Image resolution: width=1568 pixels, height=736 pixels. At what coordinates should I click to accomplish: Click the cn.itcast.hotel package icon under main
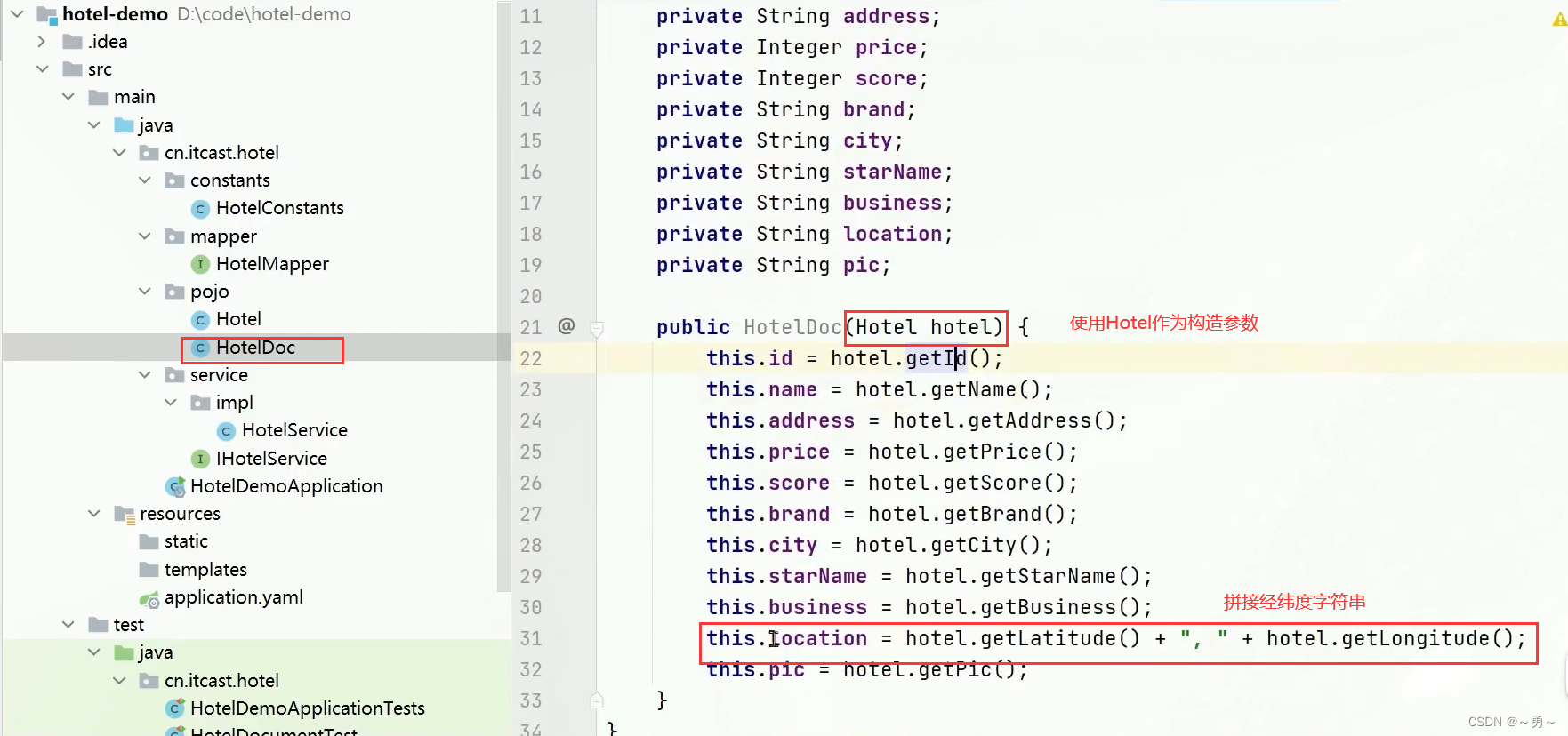[x=149, y=153]
